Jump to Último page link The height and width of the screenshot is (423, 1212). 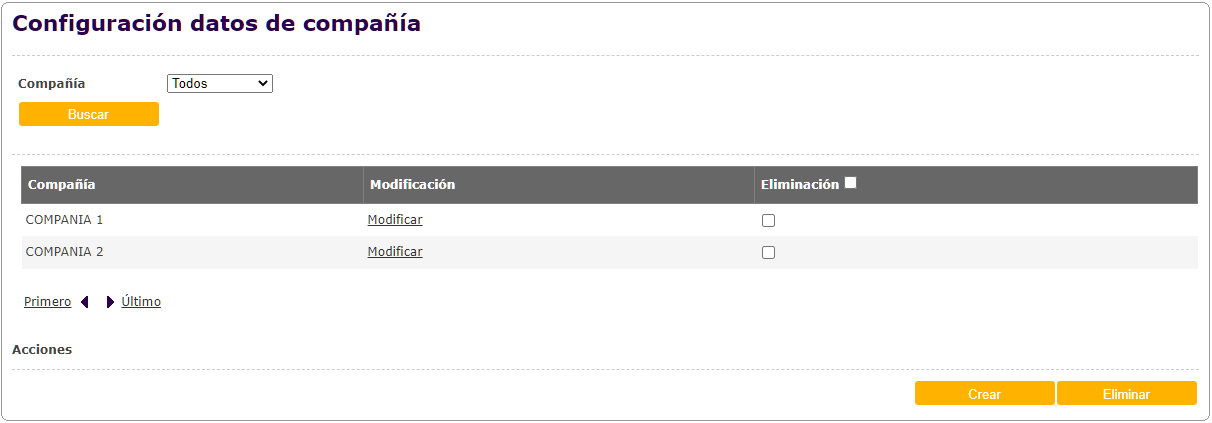[141, 302]
